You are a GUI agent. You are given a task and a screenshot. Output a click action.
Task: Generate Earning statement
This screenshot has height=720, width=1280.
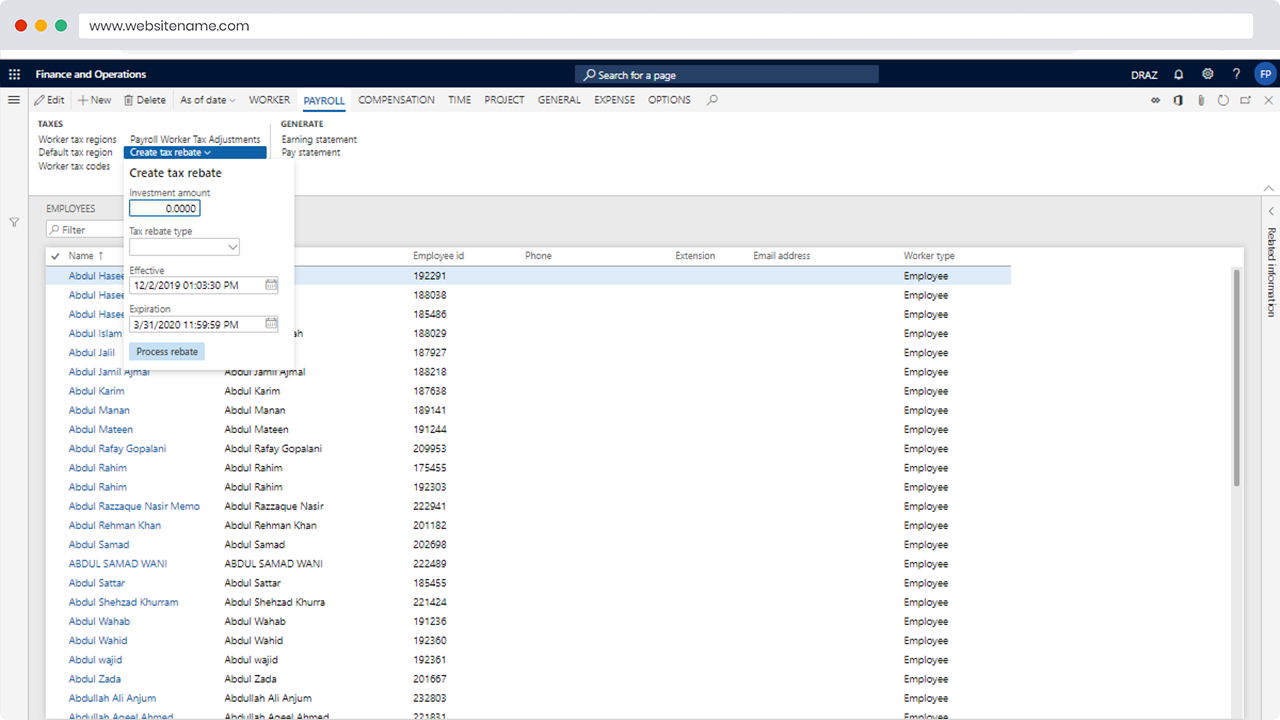tap(319, 140)
